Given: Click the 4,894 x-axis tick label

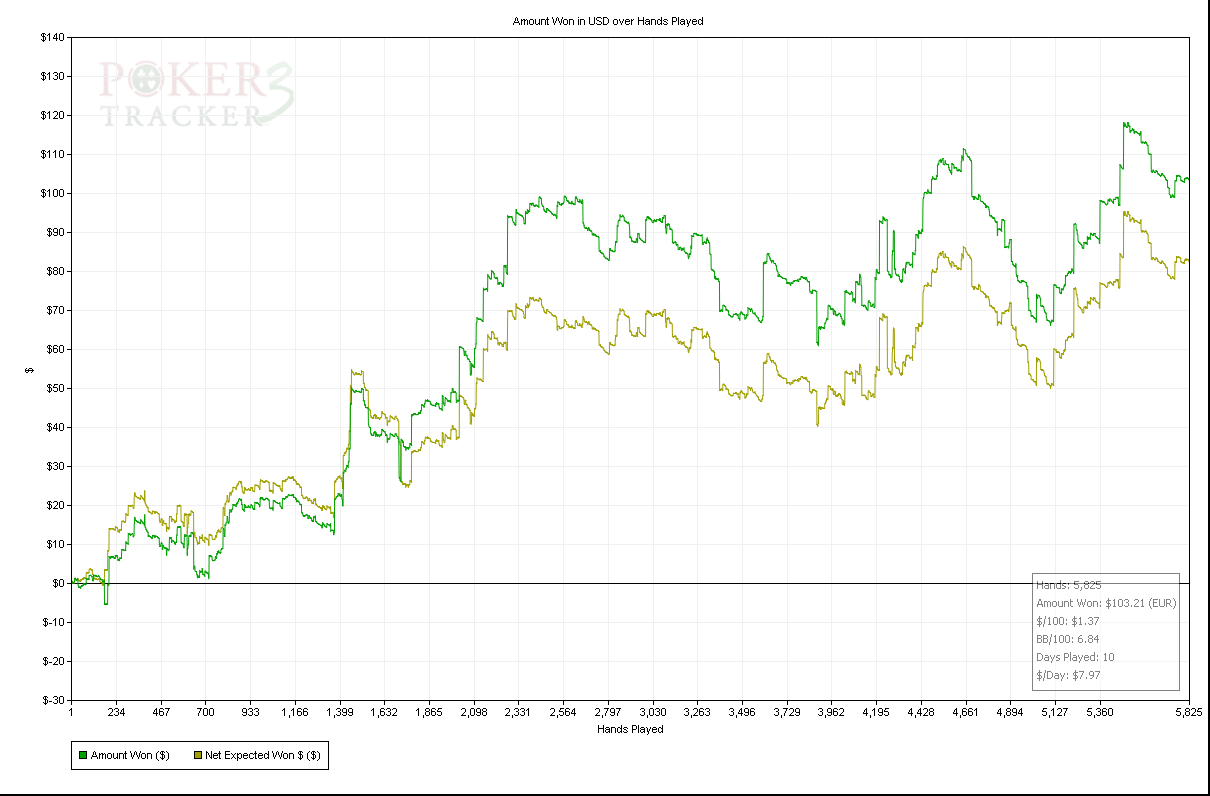Looking at the screenshot, I should pyautogui.click(x=1010, y=713).
